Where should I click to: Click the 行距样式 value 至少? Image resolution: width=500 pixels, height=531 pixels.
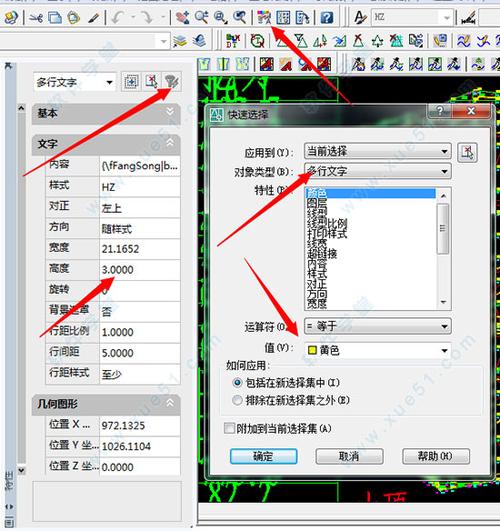140,374
